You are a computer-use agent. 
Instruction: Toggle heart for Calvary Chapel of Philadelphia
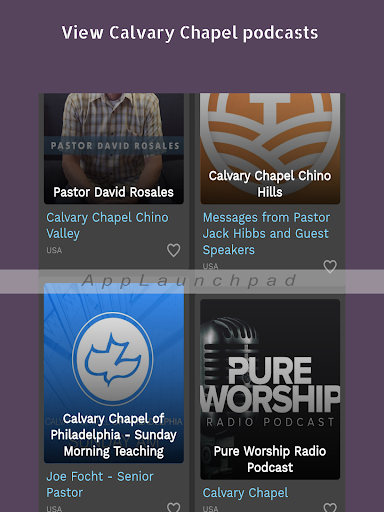[x=173, y=507]
